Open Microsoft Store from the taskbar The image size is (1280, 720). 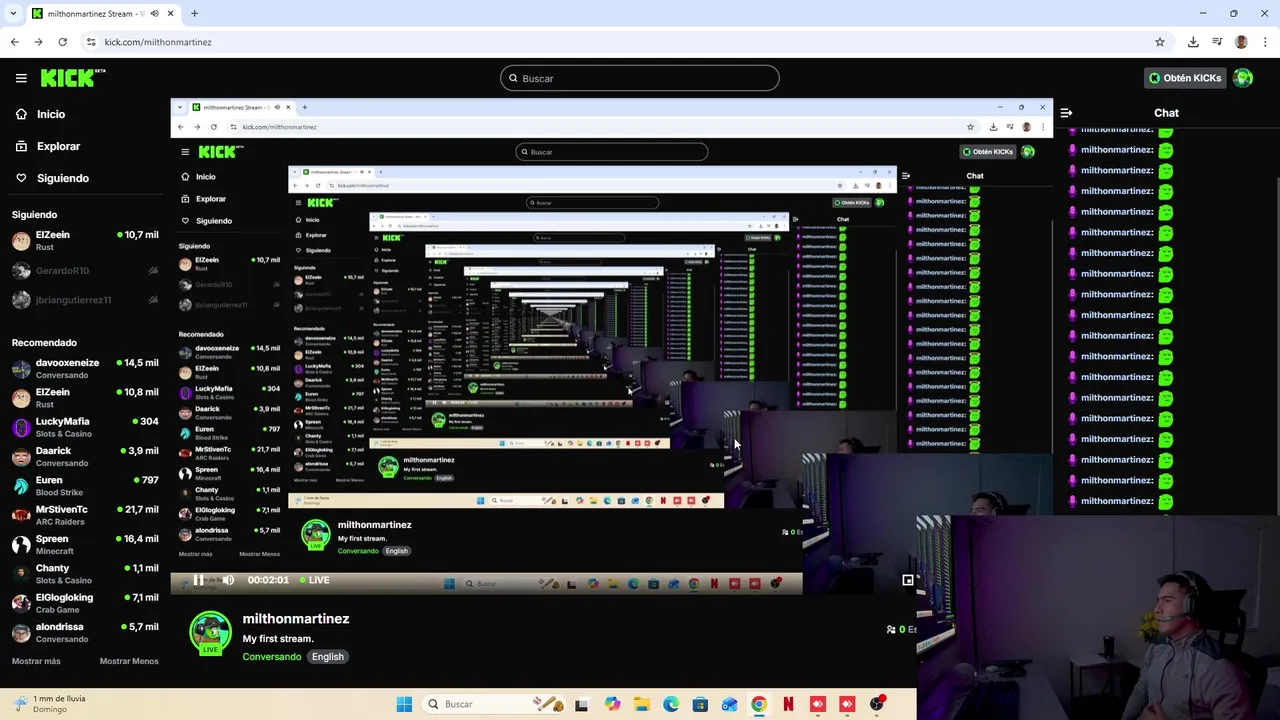[700, 704]
